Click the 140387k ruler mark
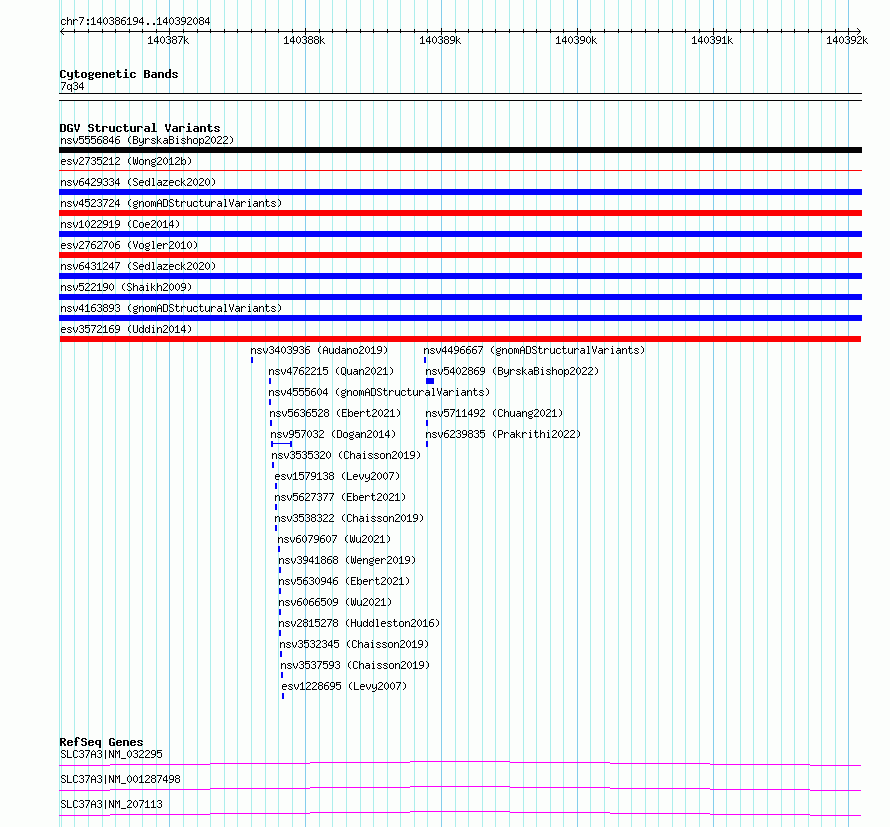The width and height of the screenshot is (890, 827). [x=168, y=40]
